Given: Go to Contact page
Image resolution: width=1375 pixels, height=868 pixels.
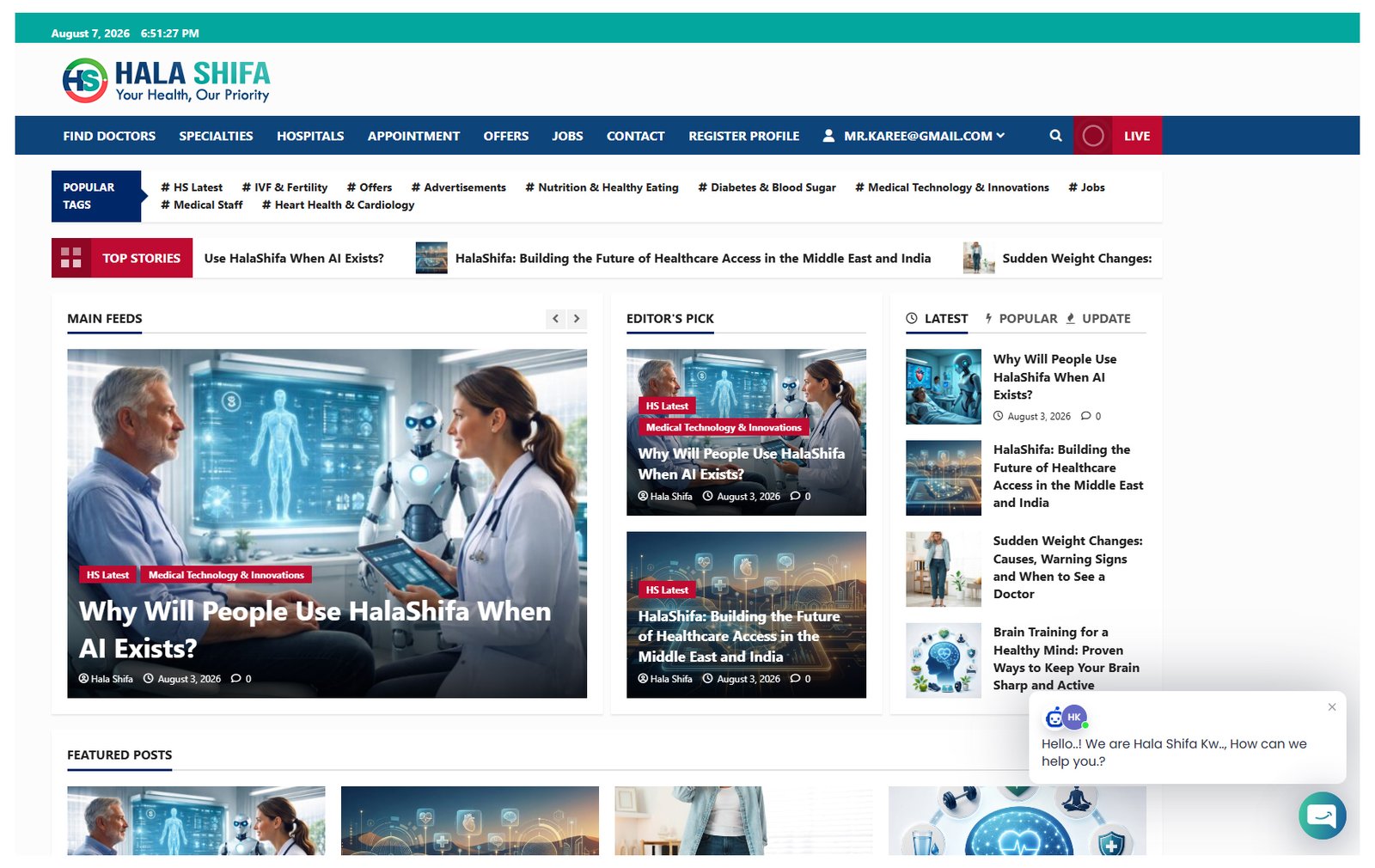Looking at the screenshot, I should 635,136.
